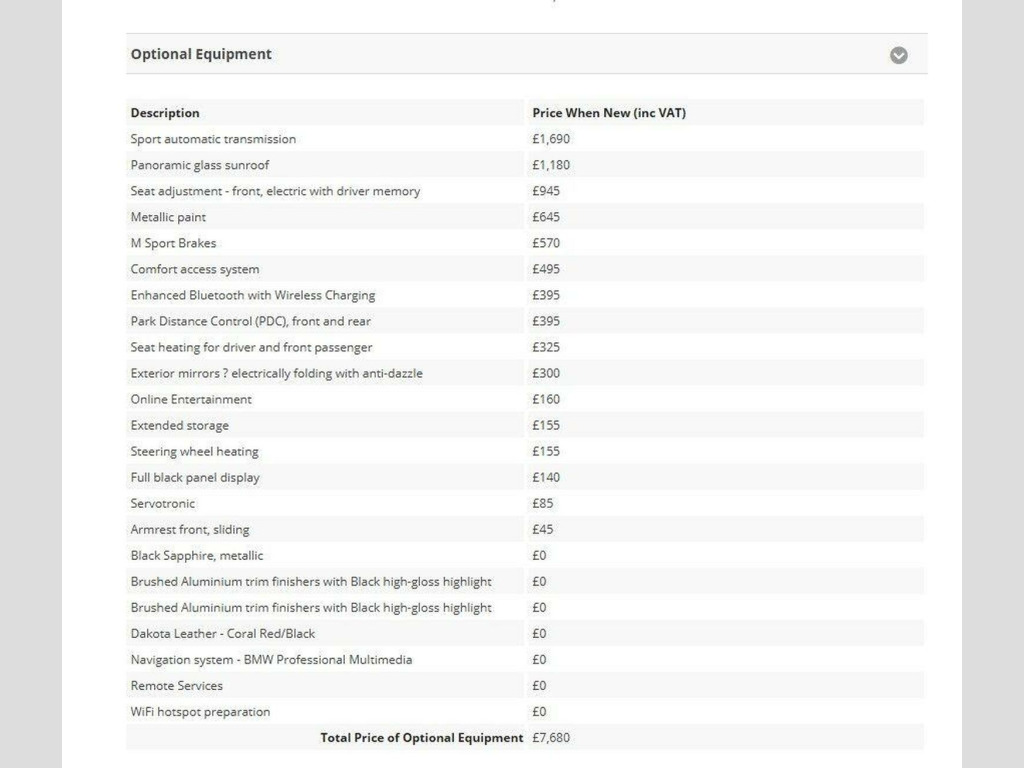This screenshot has height=768, width=1024.
Task: Click Enhanced Bluetooth with Wireless Charging
Action: point(253,295)
